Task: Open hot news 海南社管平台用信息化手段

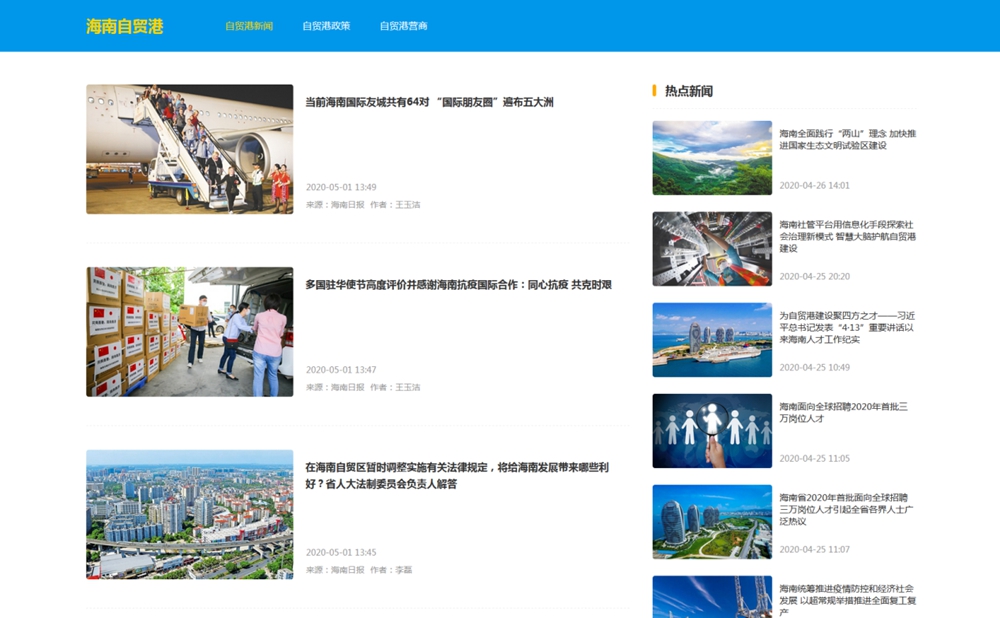Action: pos(848,236)
